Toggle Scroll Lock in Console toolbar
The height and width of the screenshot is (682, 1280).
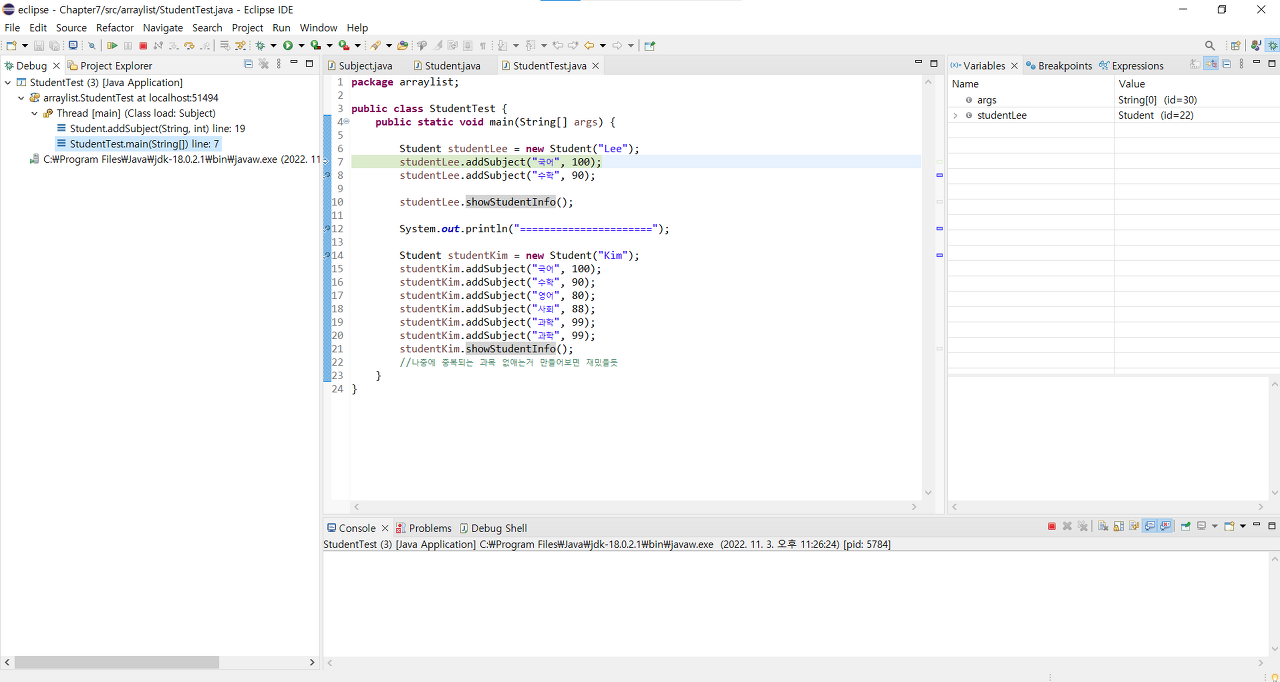click(x=1118, y=526)
